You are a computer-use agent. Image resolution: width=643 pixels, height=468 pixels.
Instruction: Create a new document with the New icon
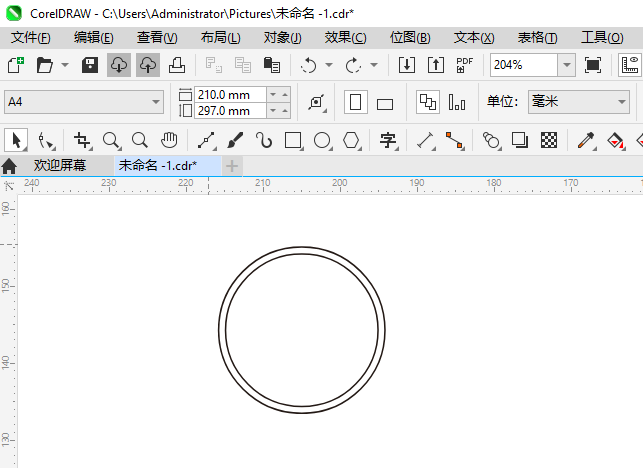pyautogui.click(x=16, y=65)
